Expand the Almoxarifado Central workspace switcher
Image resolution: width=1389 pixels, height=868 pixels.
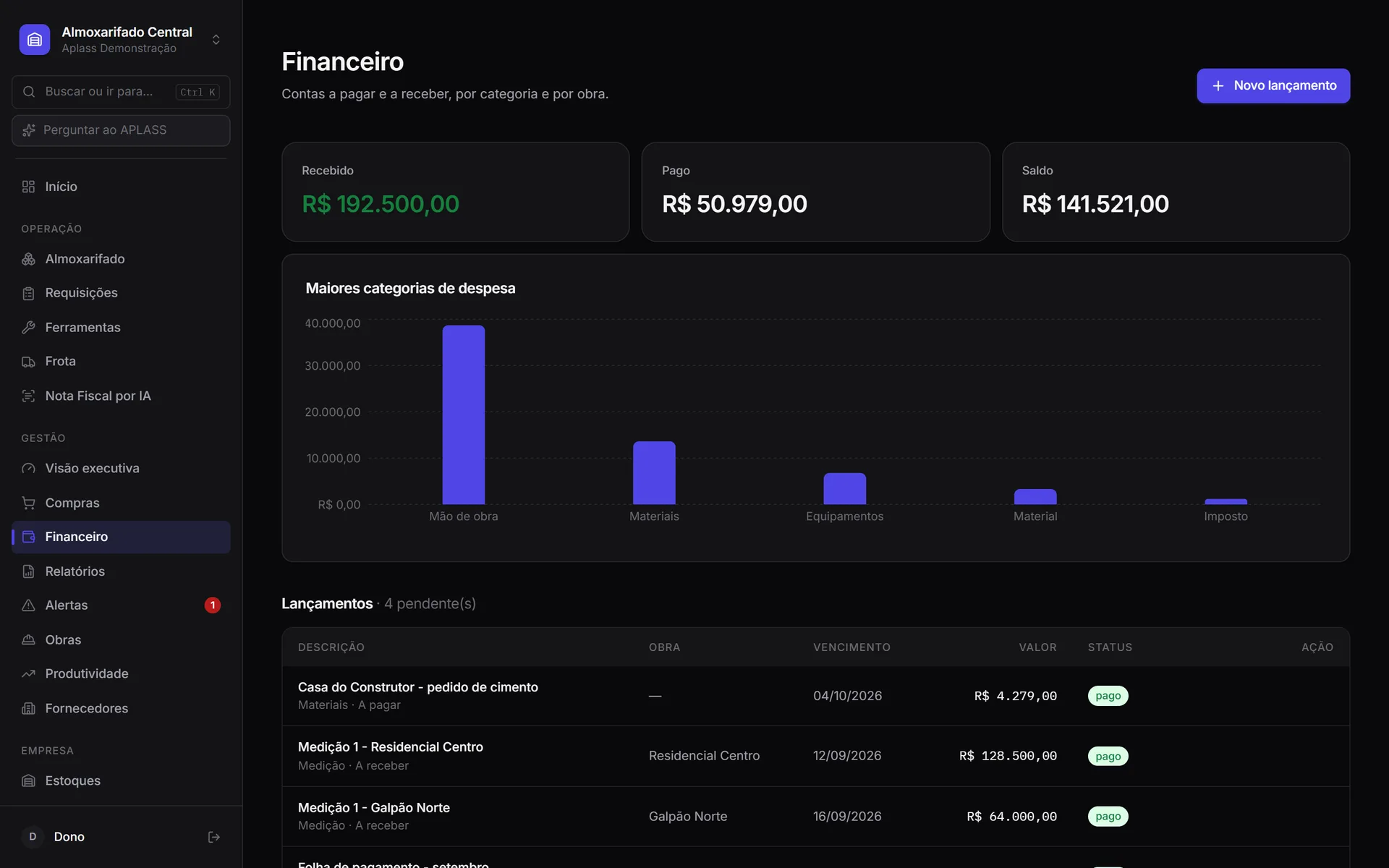click(216, 40)
